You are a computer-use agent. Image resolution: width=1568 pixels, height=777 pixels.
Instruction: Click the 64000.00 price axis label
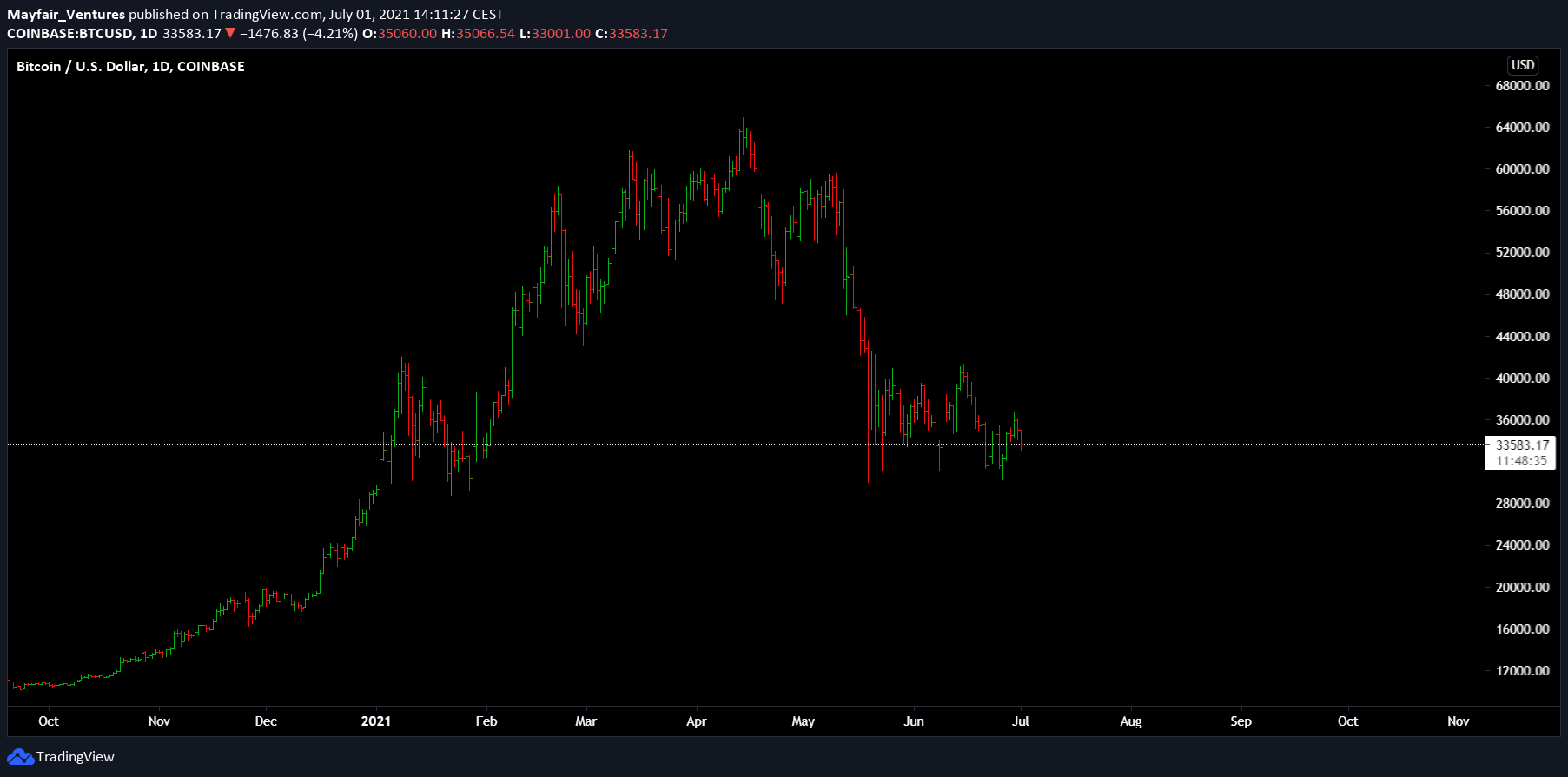pyautogui.click(x=1522, y=128)
